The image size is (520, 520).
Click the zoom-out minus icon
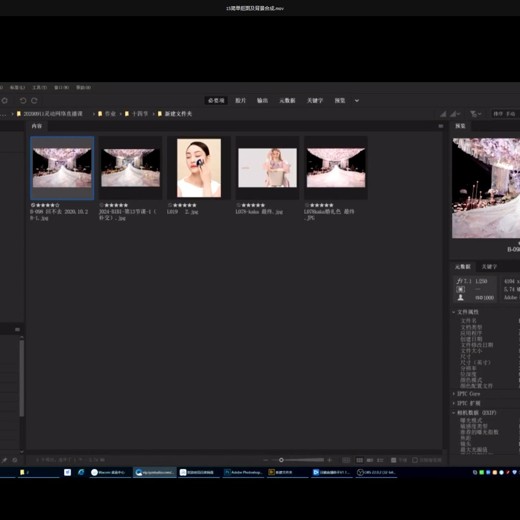click(266, 460)
